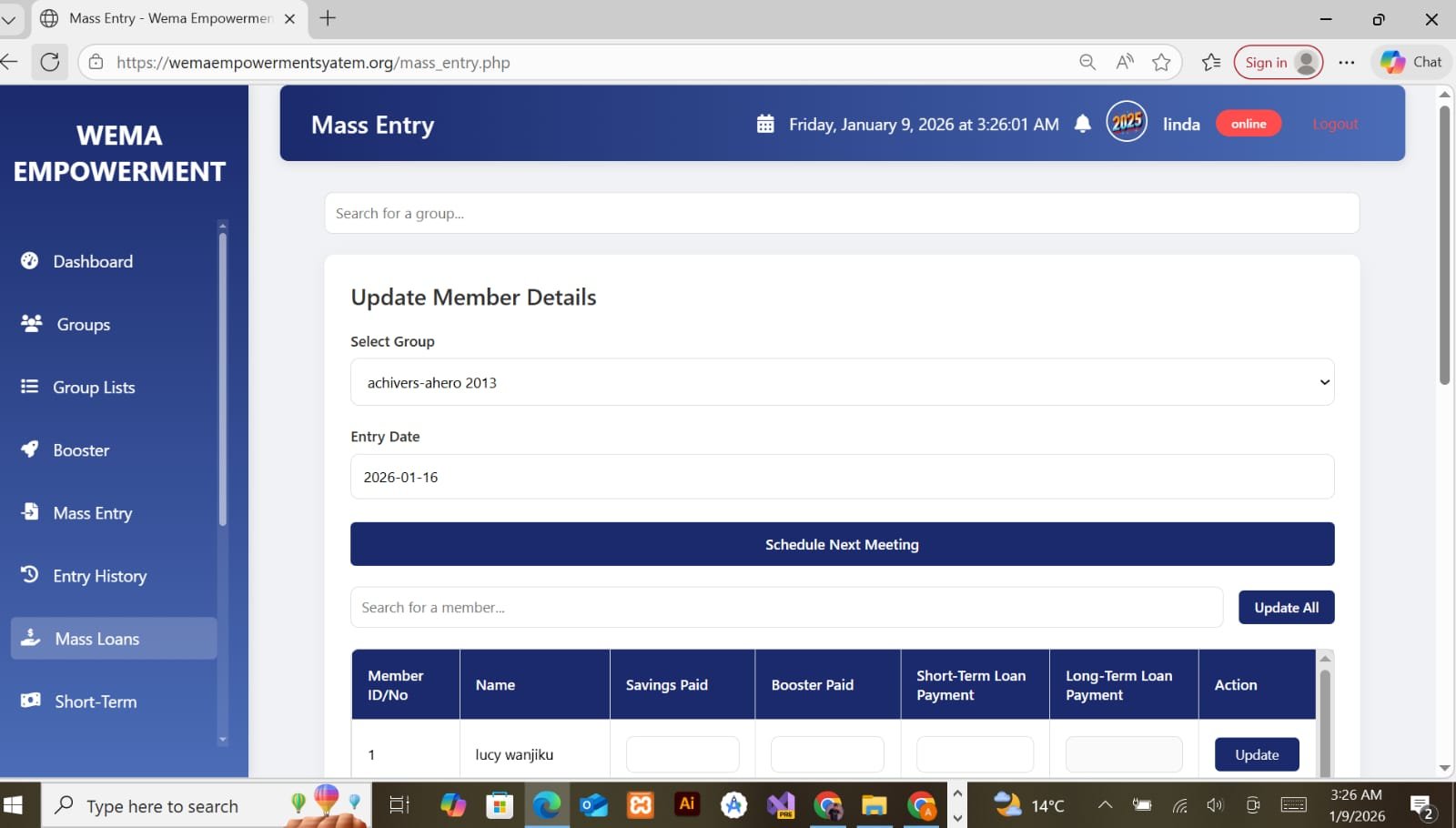Open the achivers-ahero 2013 group dropdown

842,382
